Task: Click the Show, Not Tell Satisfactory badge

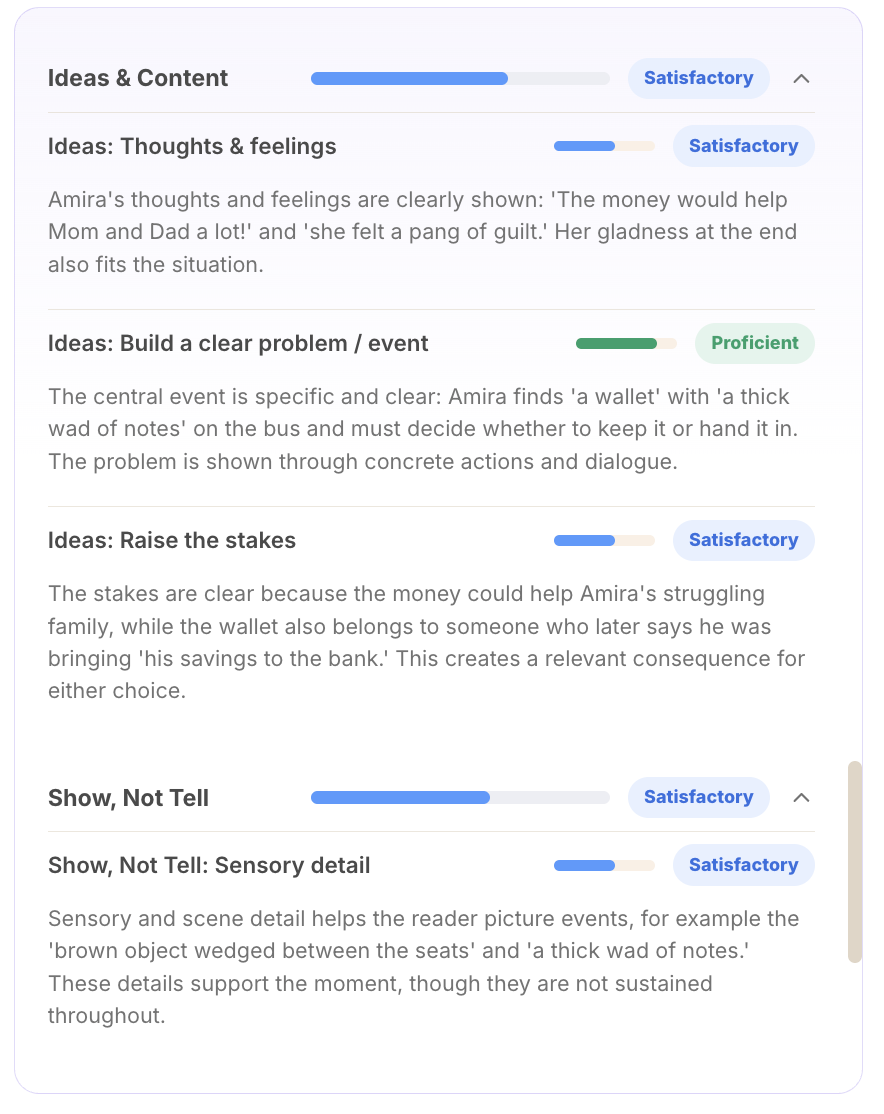Action: 699,797
